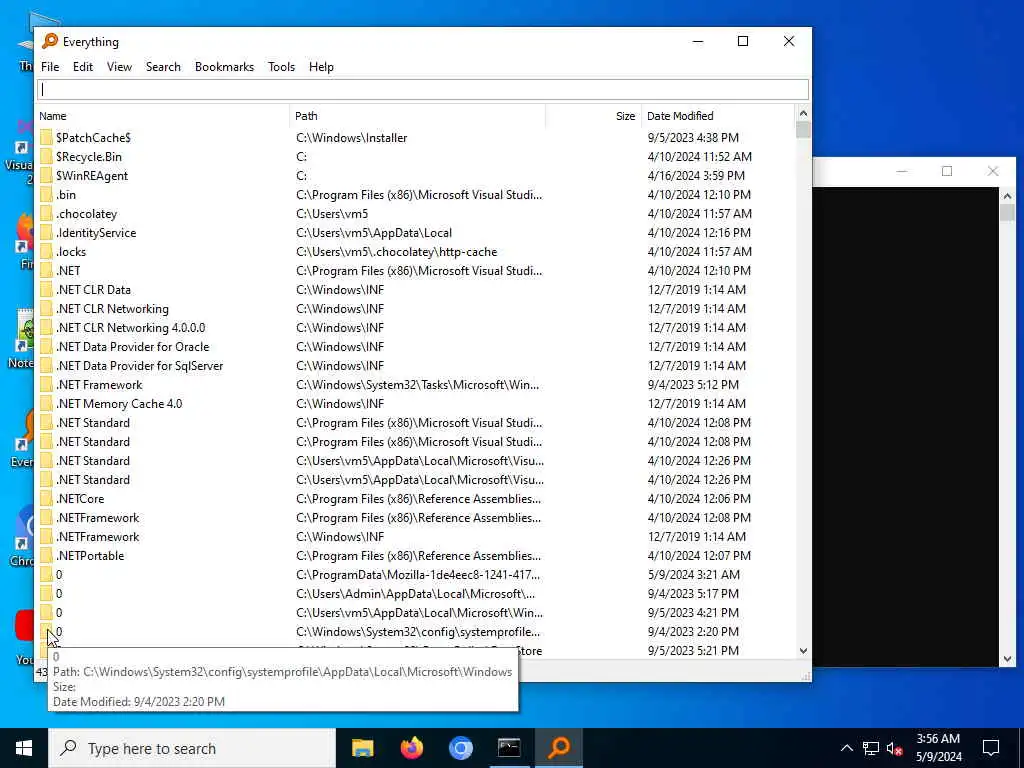Open network status tray icon
The image size is (1024, 768).
(x=871, y=748)
